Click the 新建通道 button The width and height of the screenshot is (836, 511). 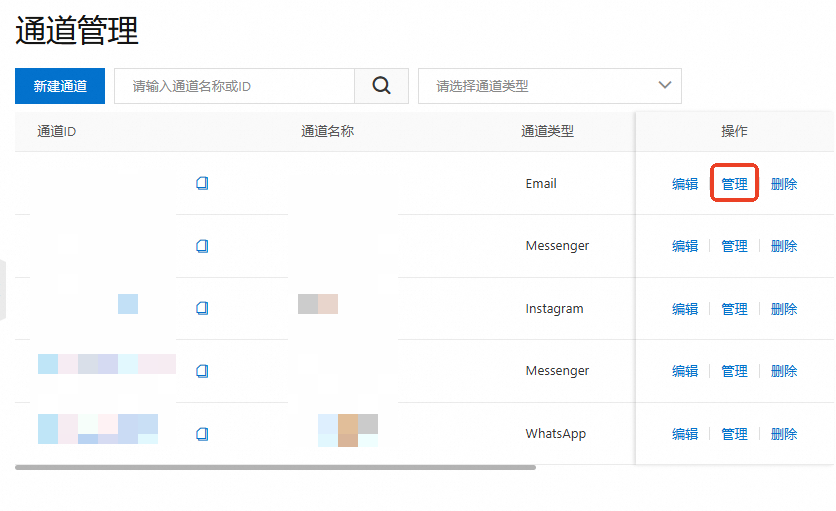(60, 86)
